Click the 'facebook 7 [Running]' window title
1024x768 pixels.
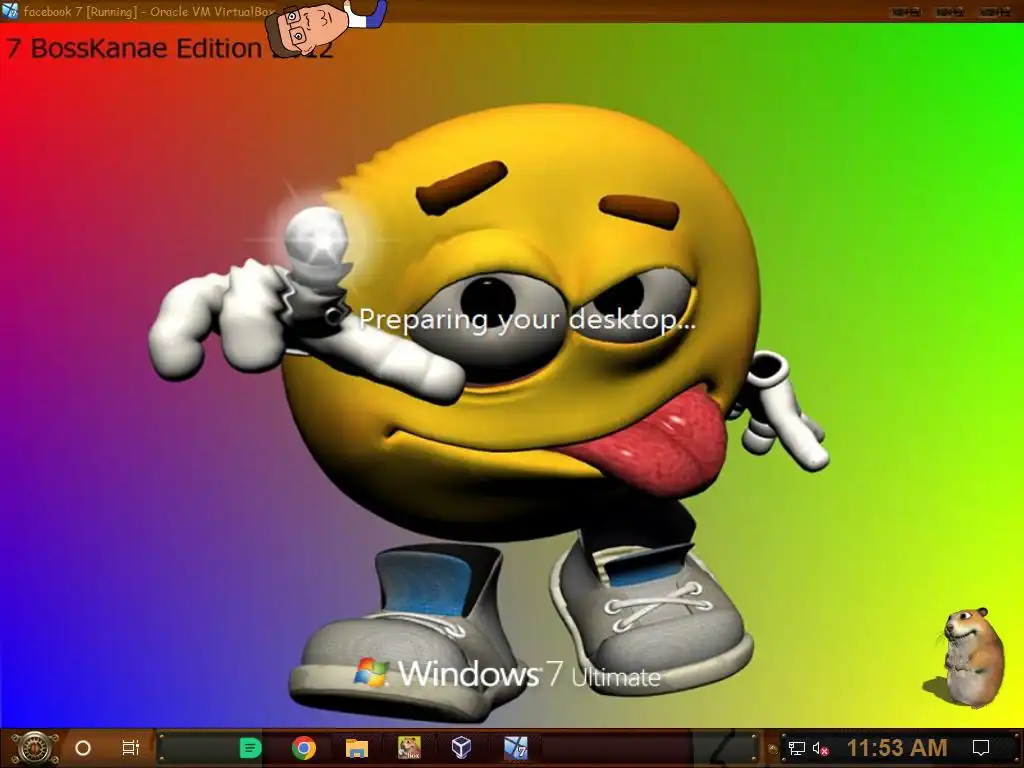(80, 11)
